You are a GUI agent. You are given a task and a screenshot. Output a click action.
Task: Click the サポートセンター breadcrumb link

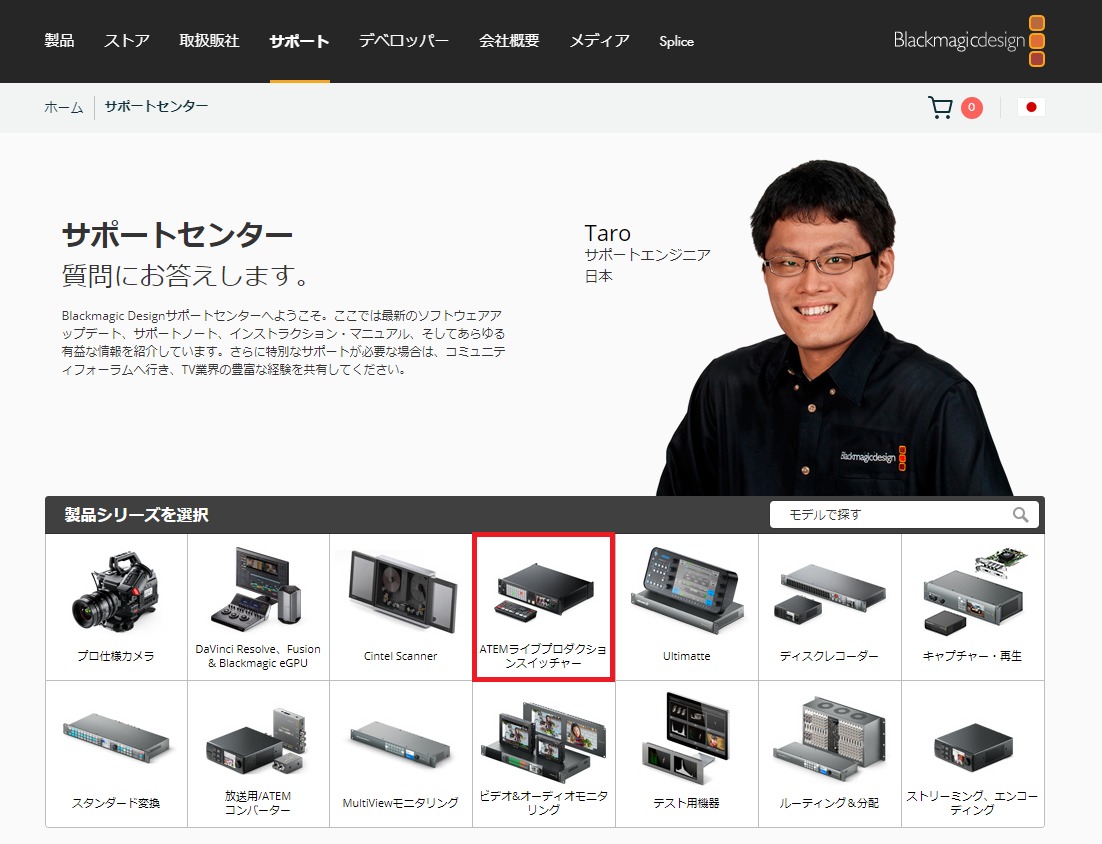tap(157, 106)
